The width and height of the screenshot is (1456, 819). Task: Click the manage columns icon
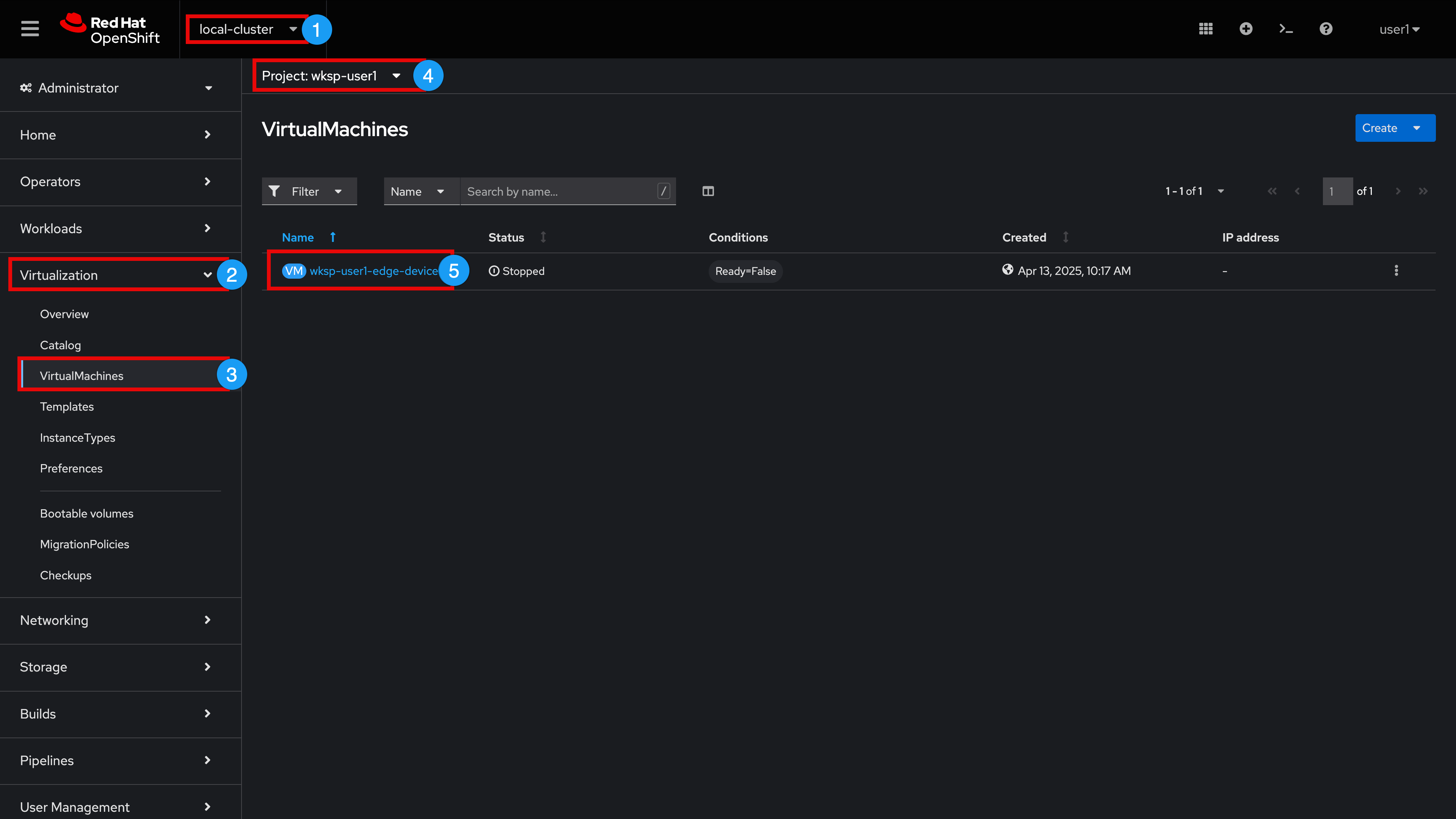click(x=708, y=191)
